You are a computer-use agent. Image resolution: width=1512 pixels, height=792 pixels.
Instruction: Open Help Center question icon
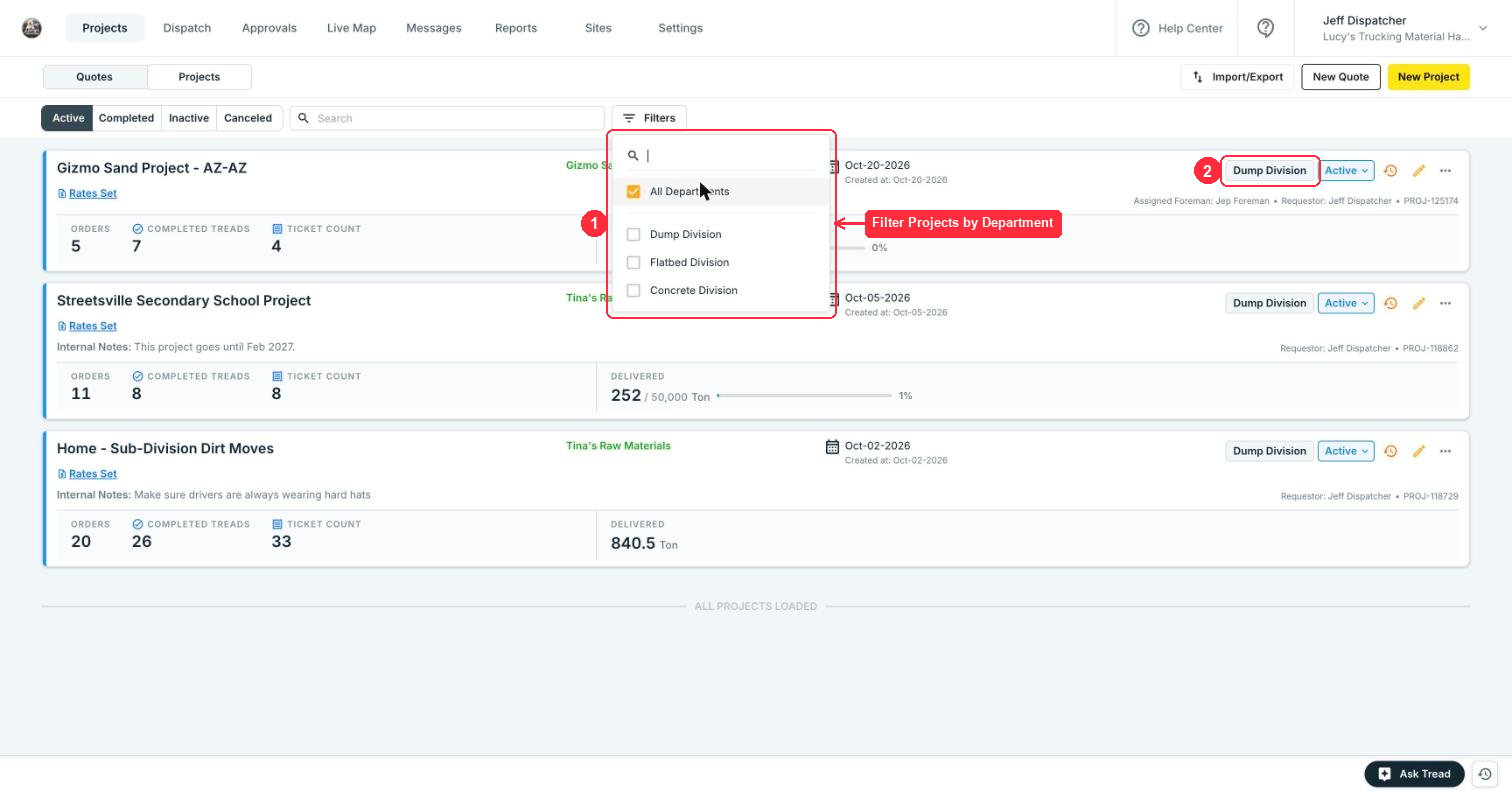[1140, 28]
